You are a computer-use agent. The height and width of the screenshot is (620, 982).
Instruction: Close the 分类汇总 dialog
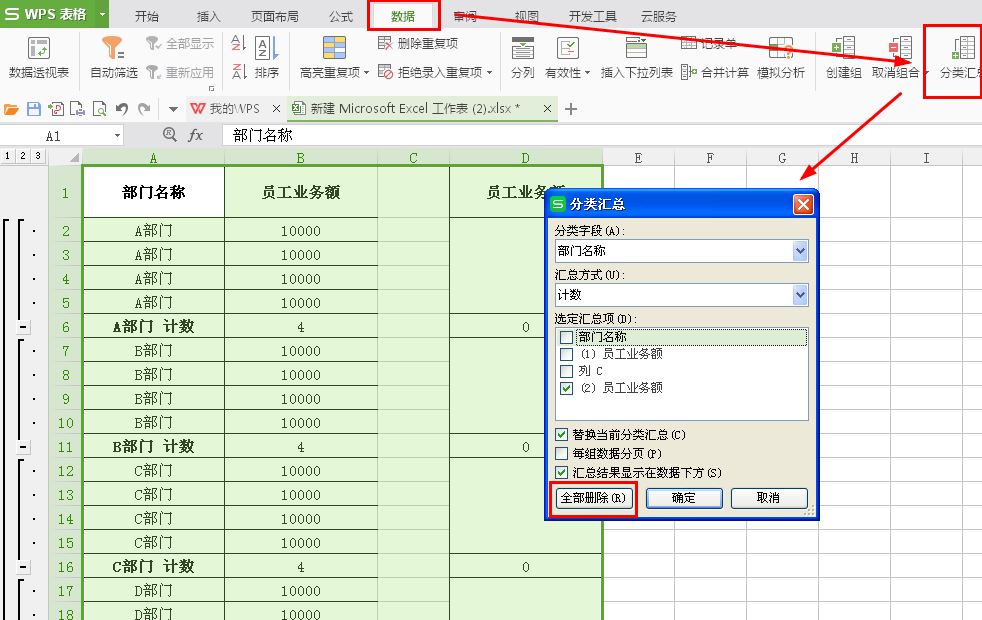pyautogui.click(x=804, y=204)
